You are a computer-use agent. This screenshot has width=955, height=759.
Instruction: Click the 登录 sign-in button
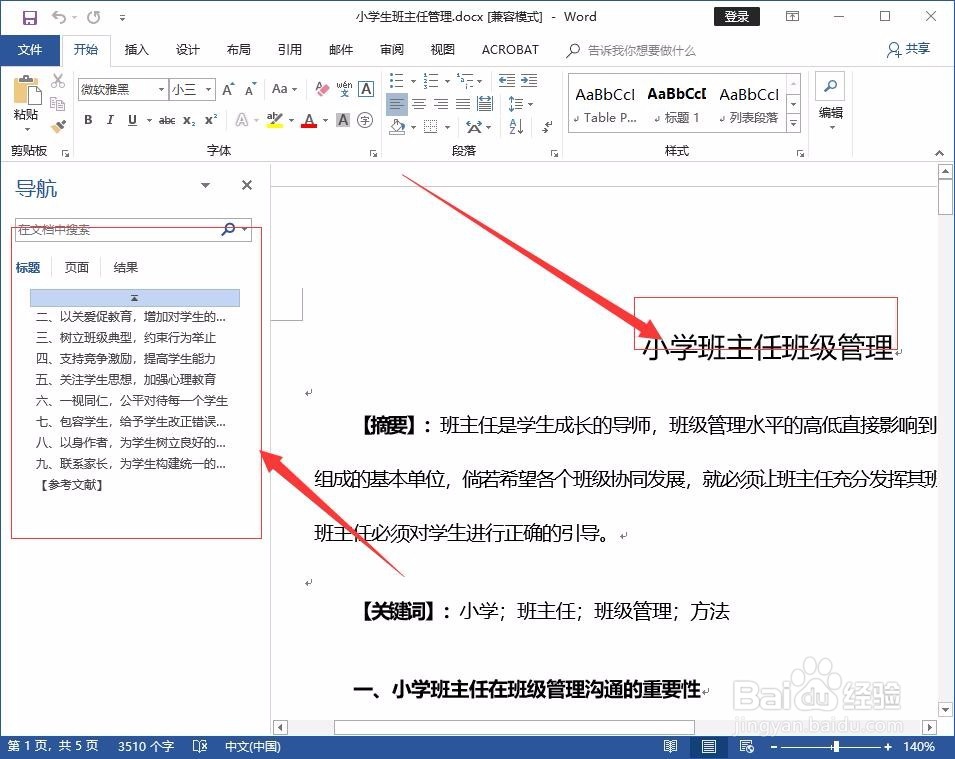[x=736, y=17]
